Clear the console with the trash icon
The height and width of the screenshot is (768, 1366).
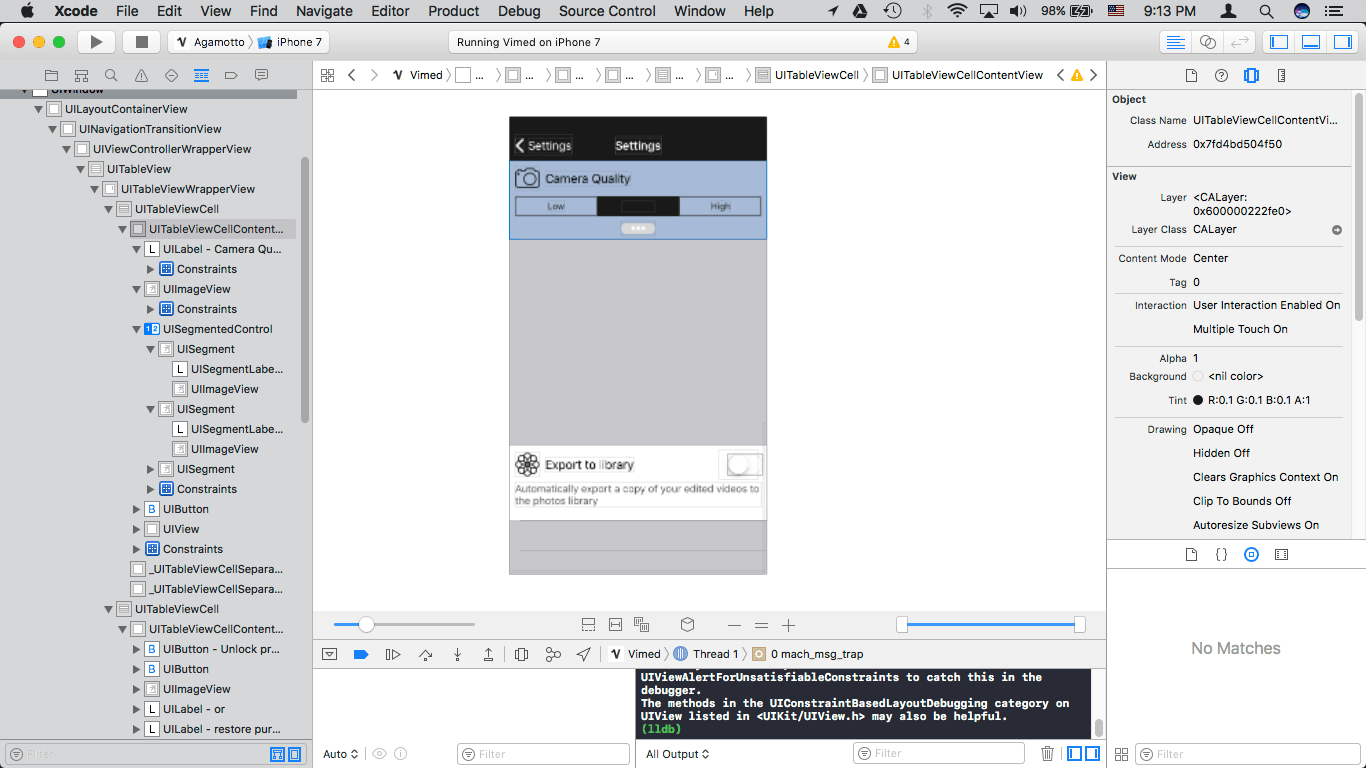click(1047, 754)
